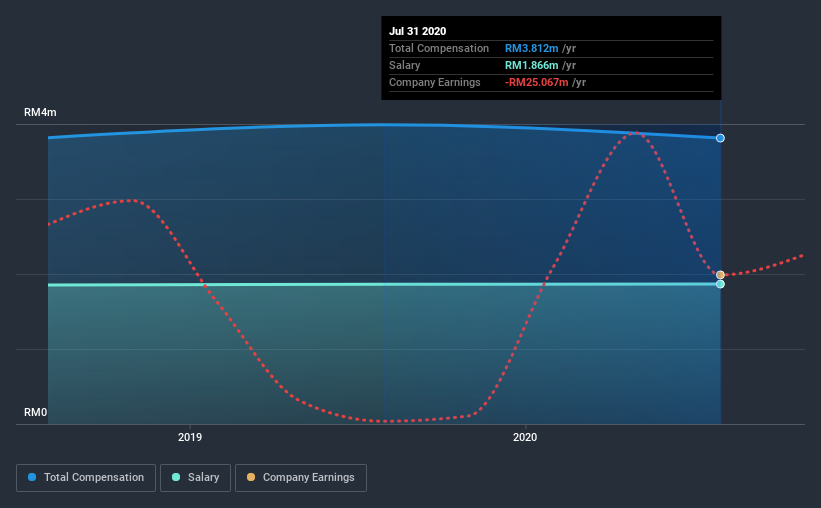This screenshot has width=821, height=508.
Task: Click the tooltip's Salary label
Action: click(404, 65)
